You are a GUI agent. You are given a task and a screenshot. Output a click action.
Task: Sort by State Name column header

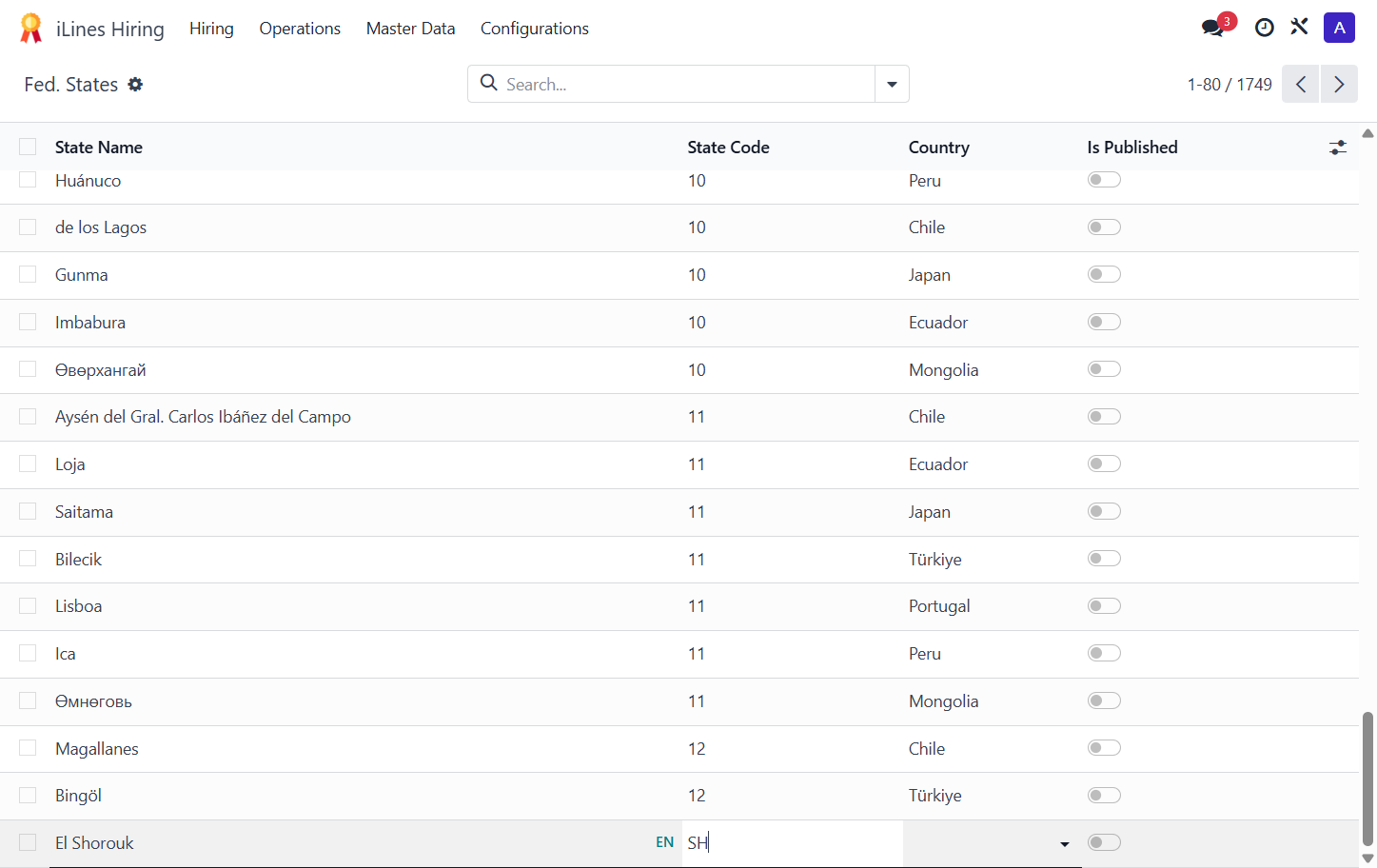[x=99, y=148]
